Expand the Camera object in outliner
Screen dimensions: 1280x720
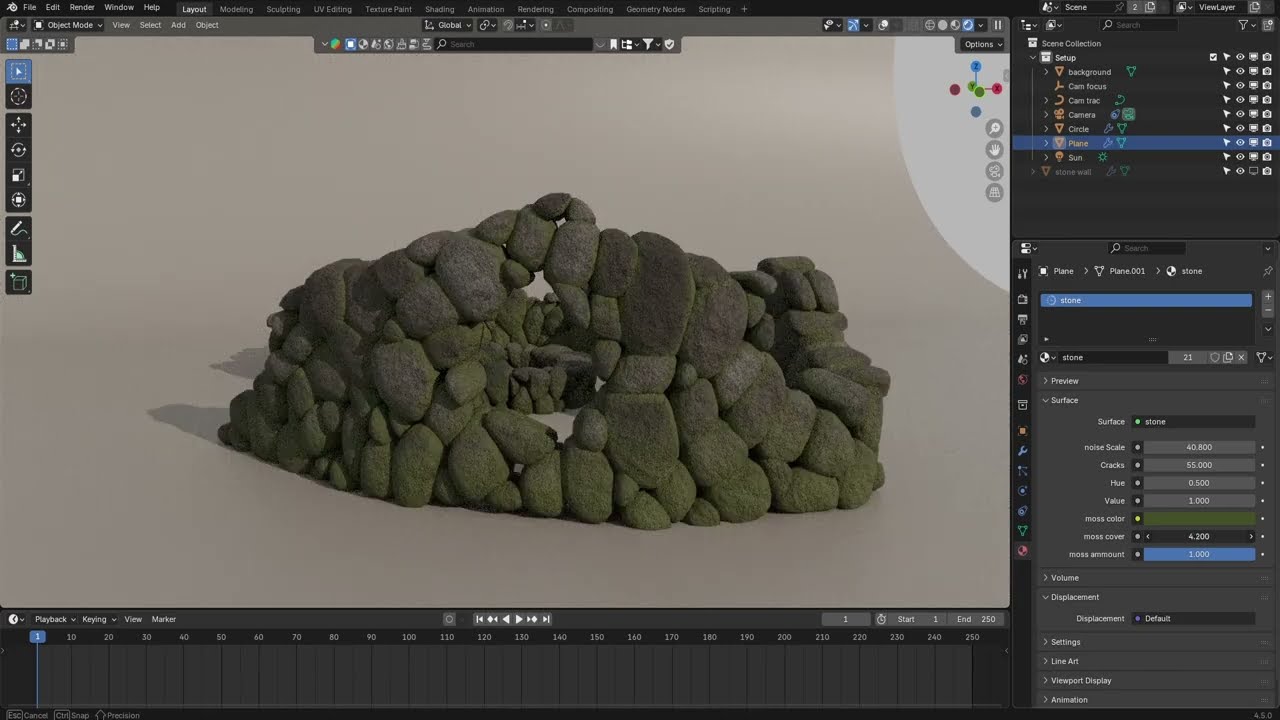(1047, 115)
